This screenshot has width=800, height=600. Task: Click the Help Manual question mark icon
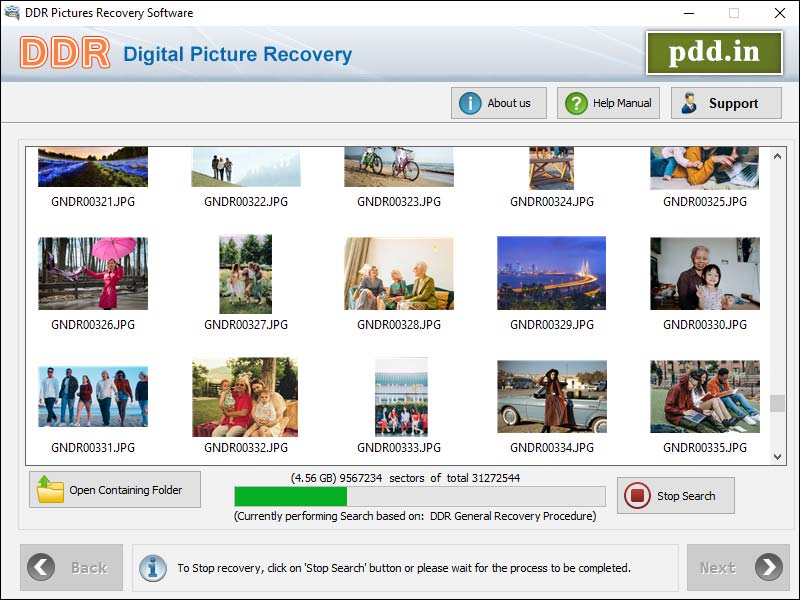(x=575, y=102)
